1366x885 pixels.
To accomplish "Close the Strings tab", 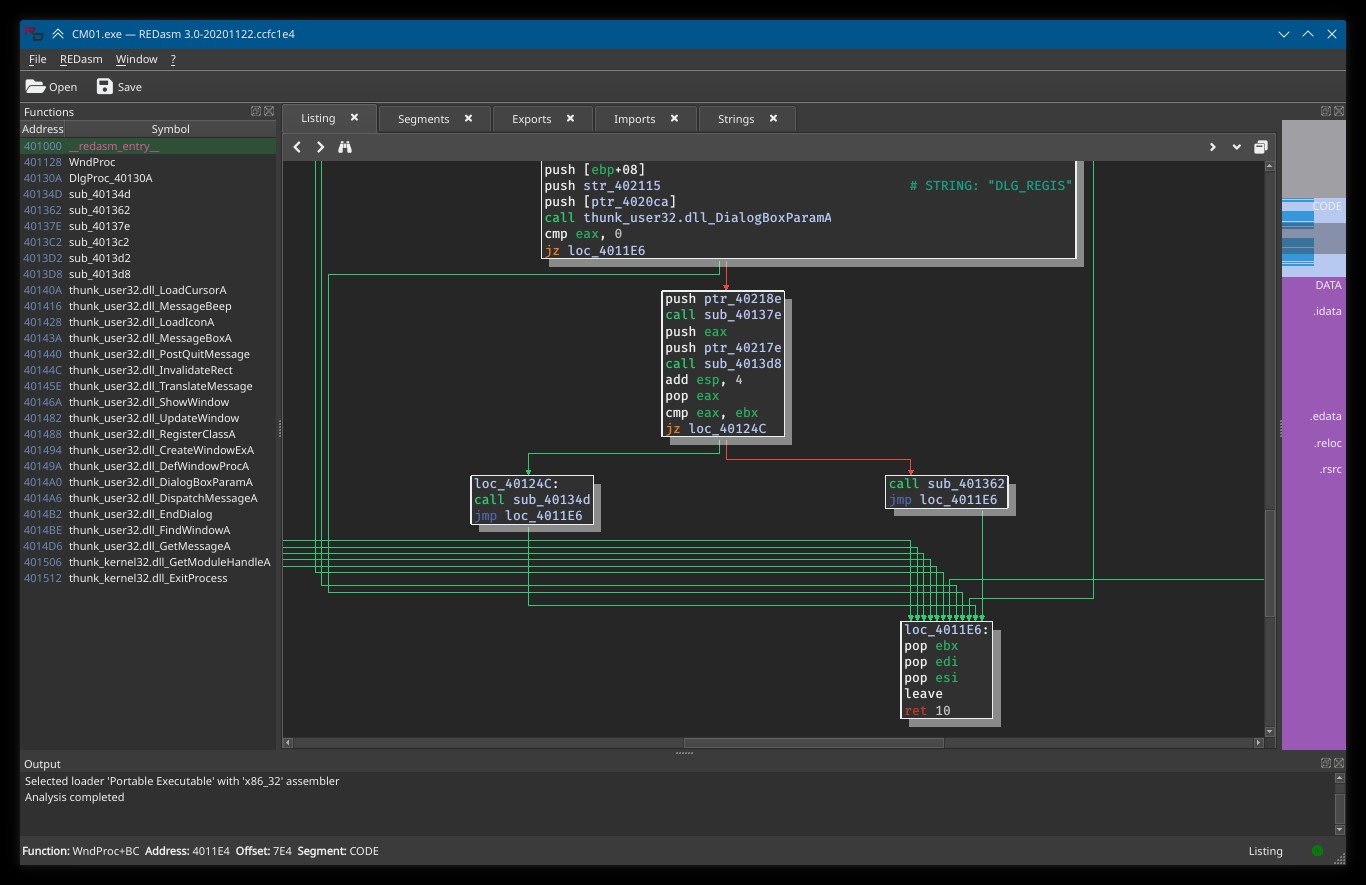I will pyautogui.click(x=773, y=118).
